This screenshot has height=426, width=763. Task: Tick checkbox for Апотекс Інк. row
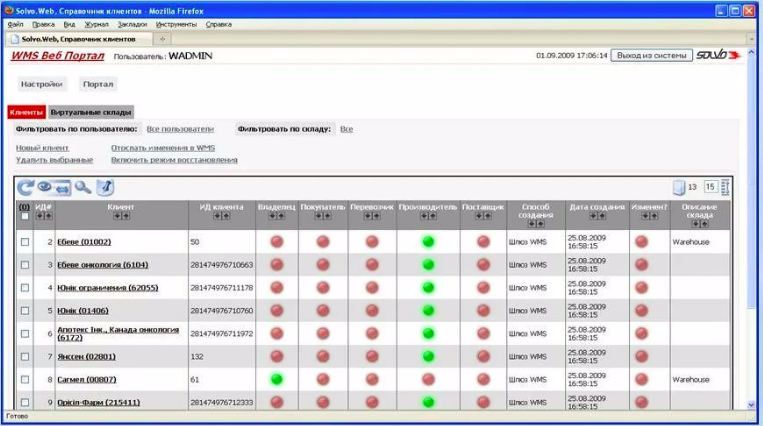(x=25, y=334)
